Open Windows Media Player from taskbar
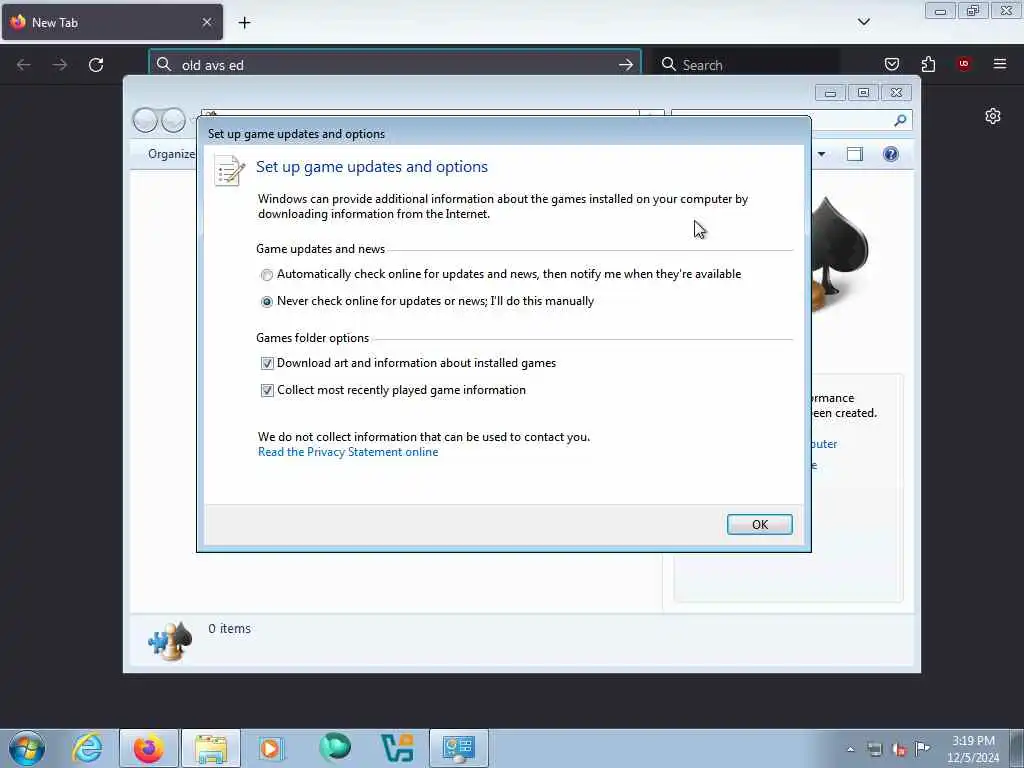The image size is (1024, 768). coord(271,748)
